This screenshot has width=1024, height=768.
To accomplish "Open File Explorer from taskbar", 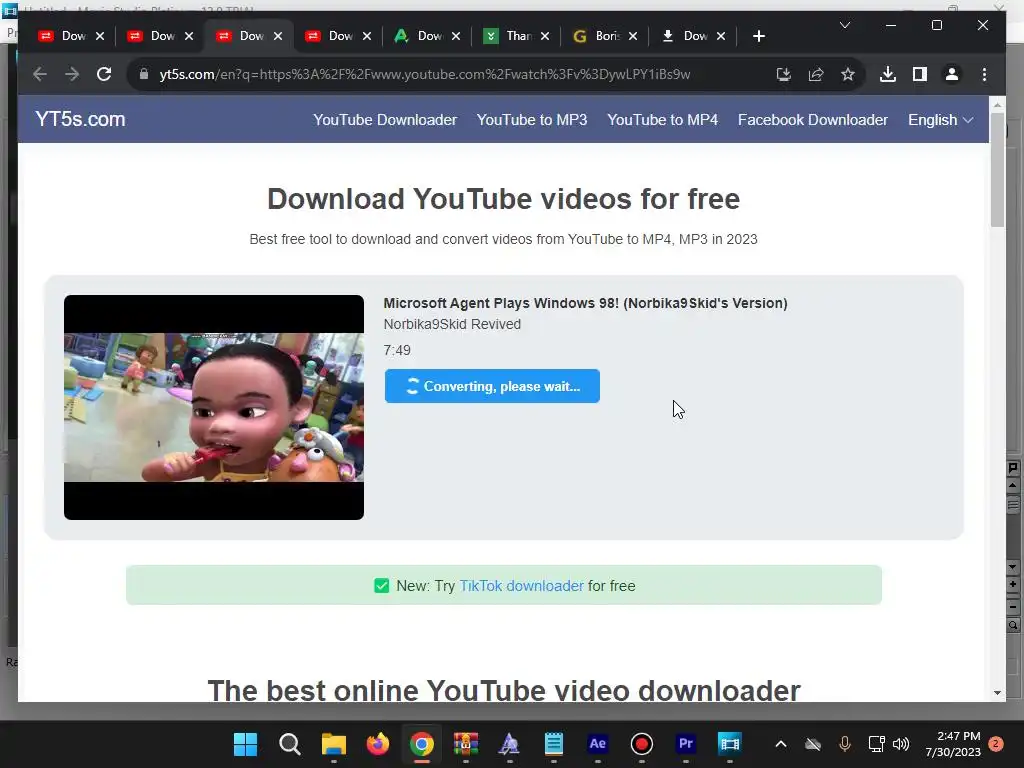I will click(334, 744).
